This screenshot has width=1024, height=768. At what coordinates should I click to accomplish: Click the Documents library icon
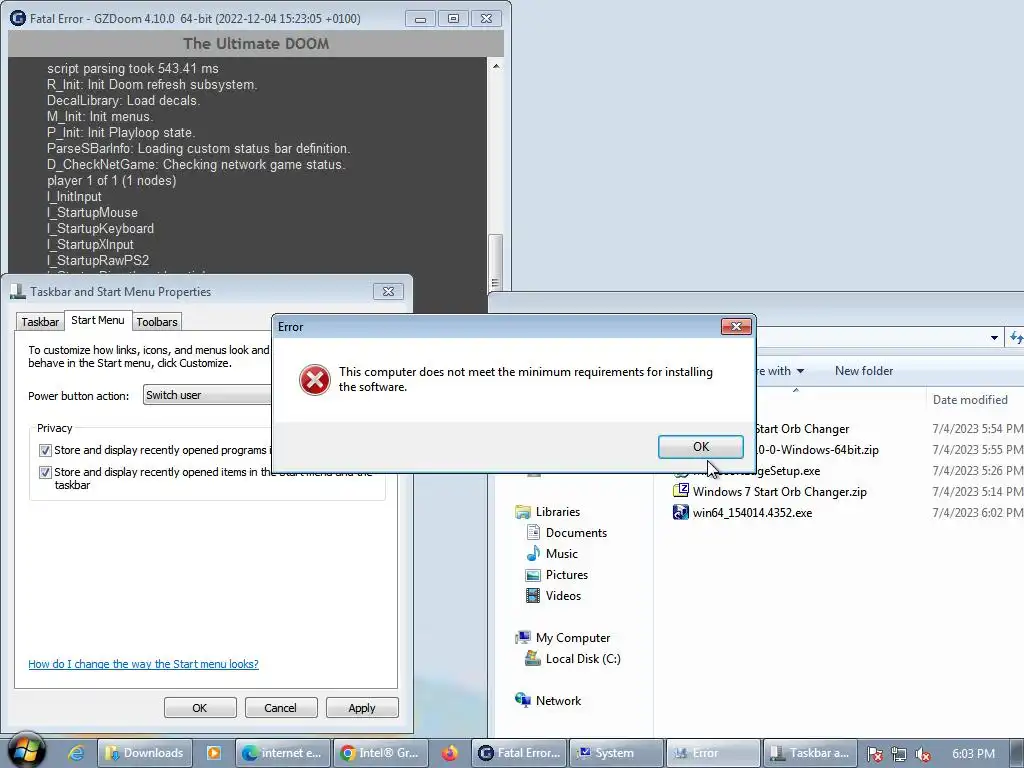[x=533, y=533]
